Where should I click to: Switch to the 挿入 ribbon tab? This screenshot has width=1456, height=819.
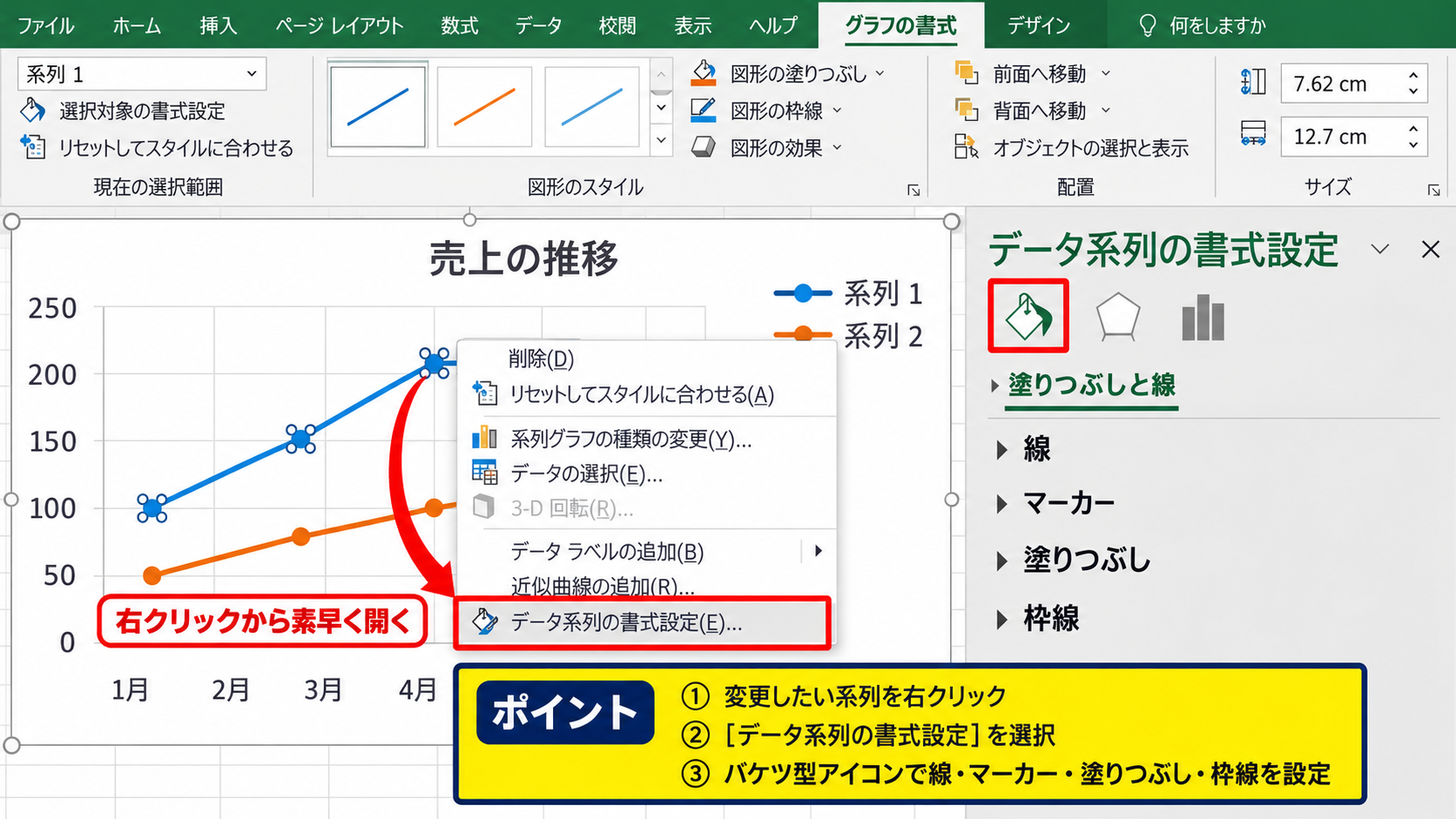pyautogui.click(x=218, y=25)
